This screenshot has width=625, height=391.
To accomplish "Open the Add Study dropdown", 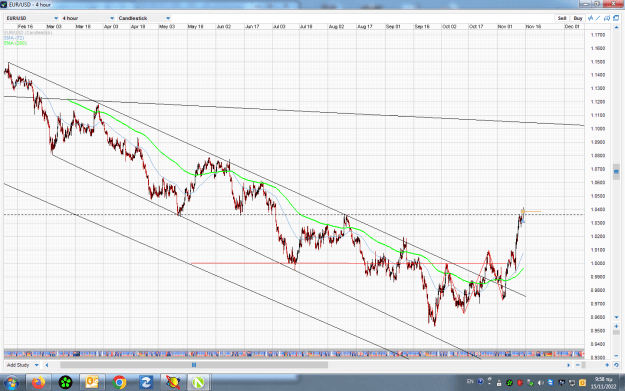I will (x=22, y=365).
